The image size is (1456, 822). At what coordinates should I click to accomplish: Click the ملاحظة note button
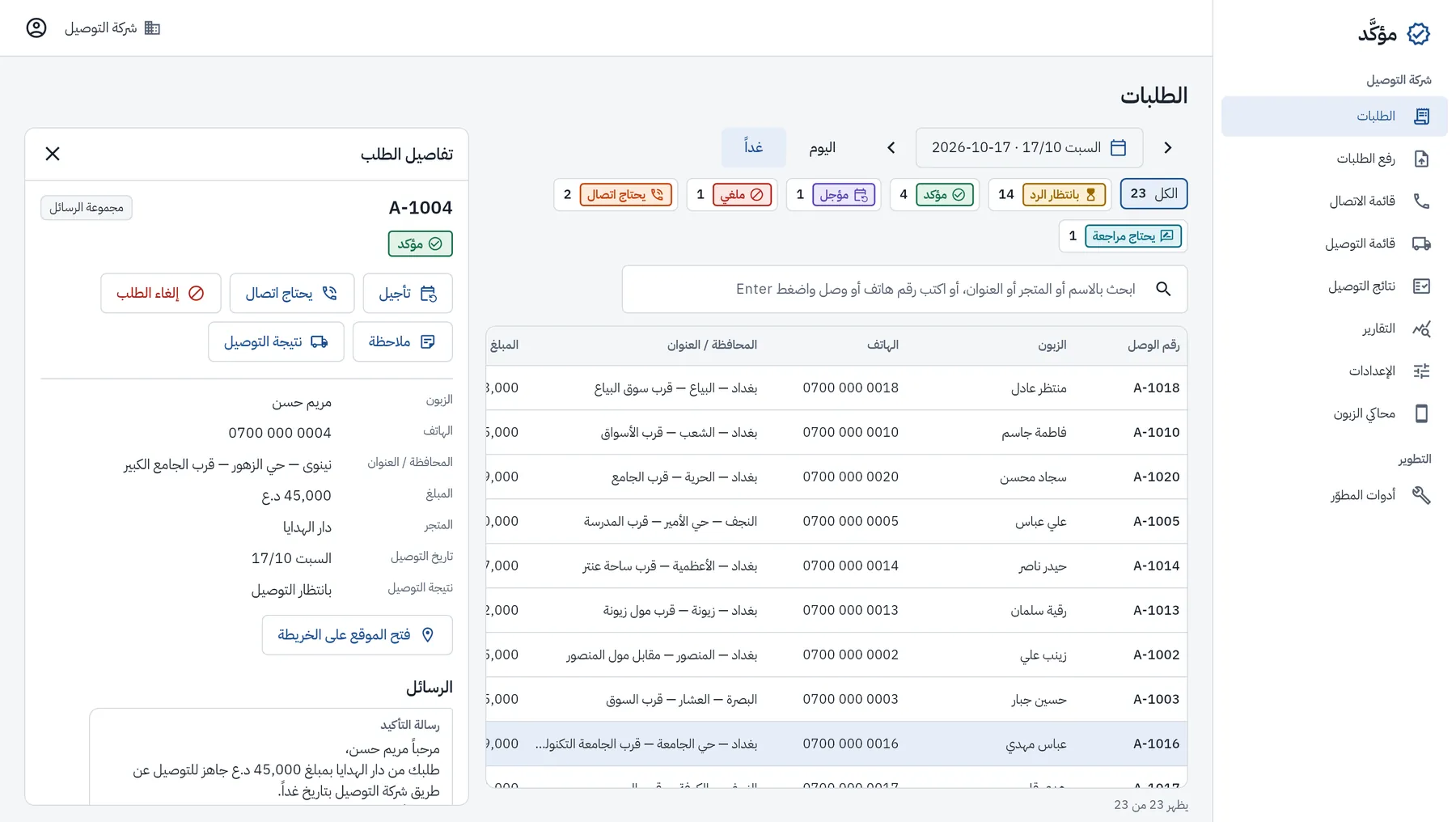click(x=403, y=341)
